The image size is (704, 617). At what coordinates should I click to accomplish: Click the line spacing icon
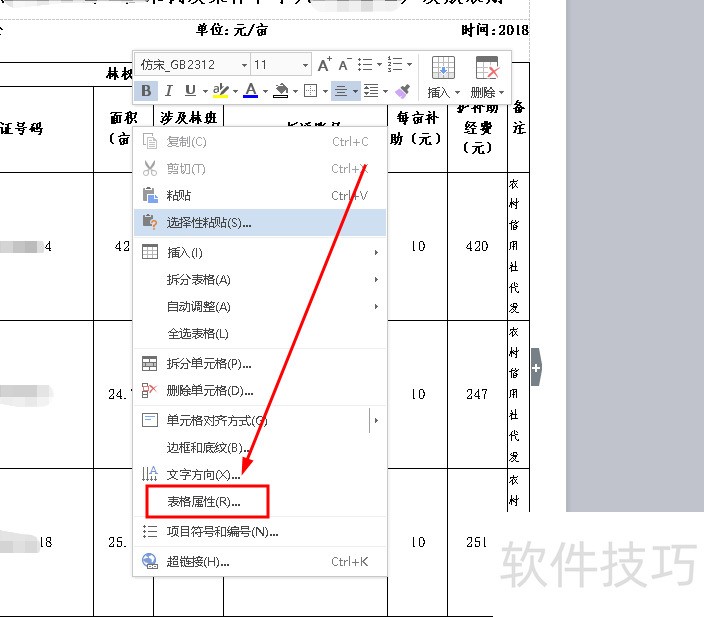371,91
